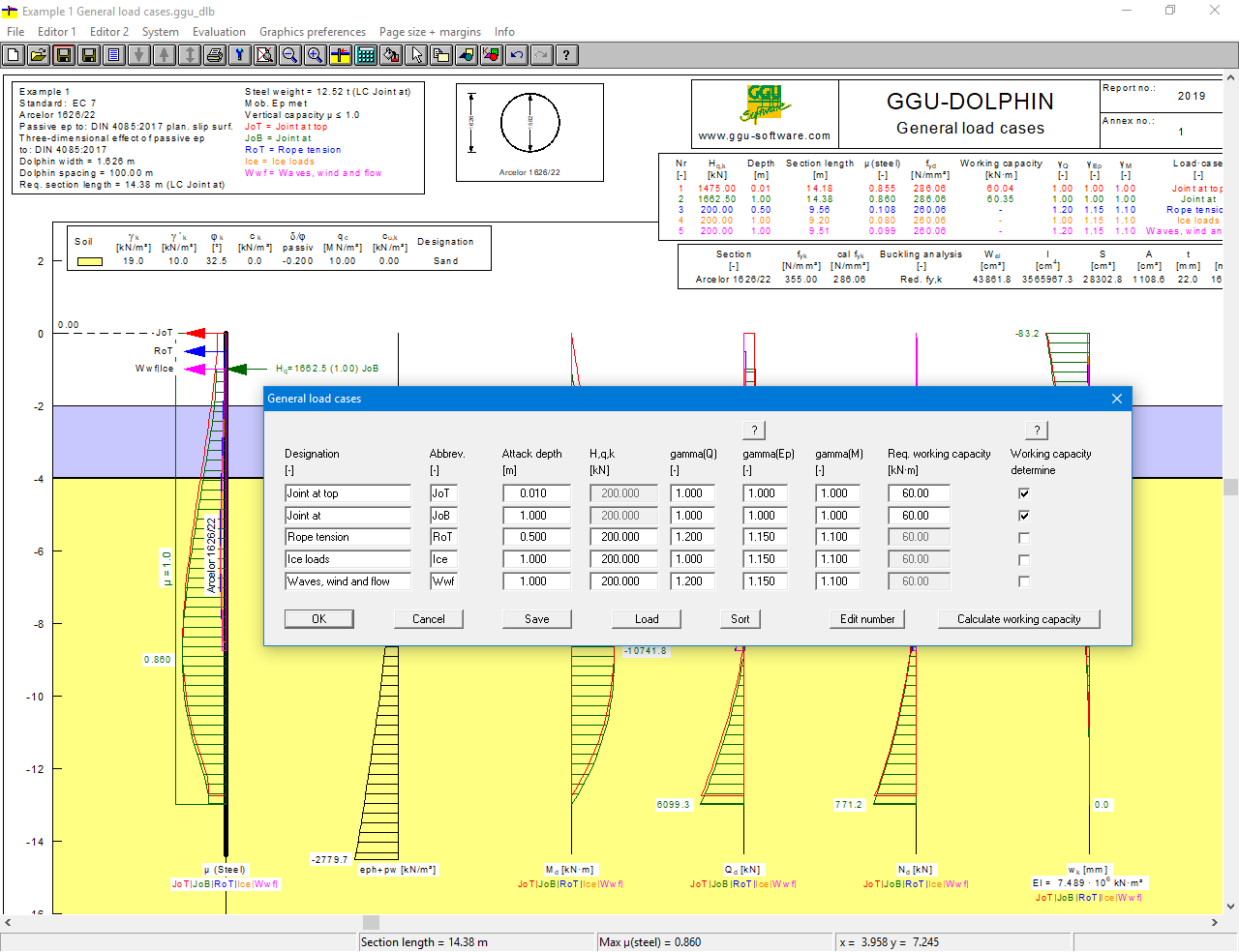Open the Page size + margins menu

click(430, 32)
